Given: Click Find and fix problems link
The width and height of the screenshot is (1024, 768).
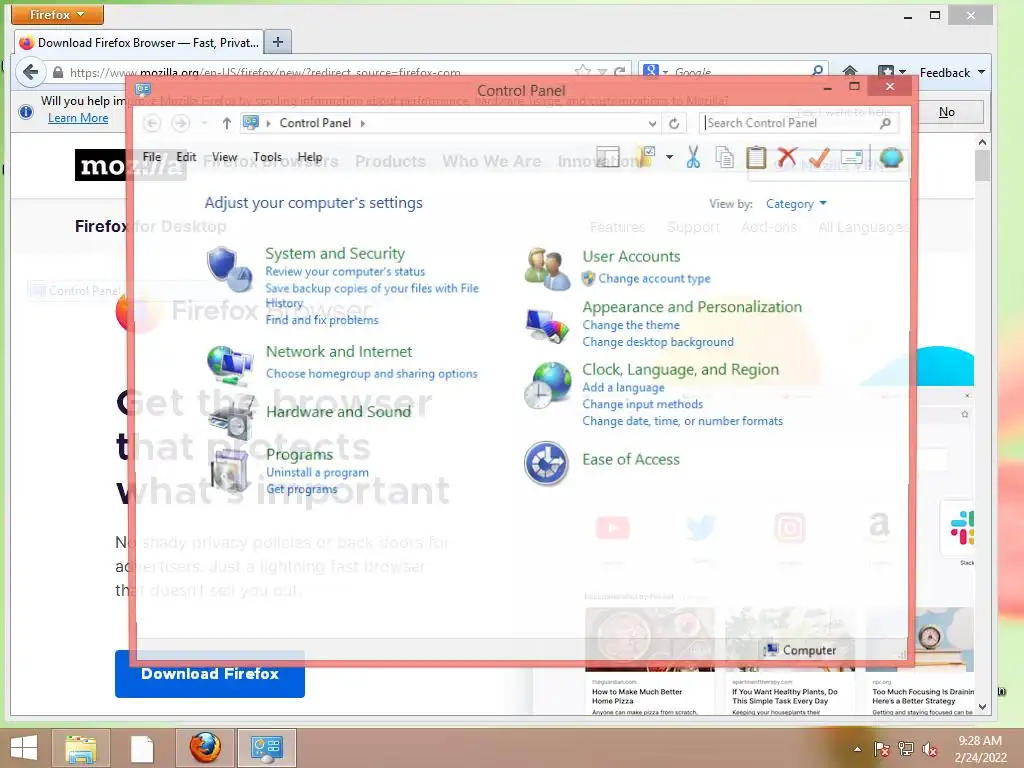Looking at the screenshot, I should (x=322, y=320).
